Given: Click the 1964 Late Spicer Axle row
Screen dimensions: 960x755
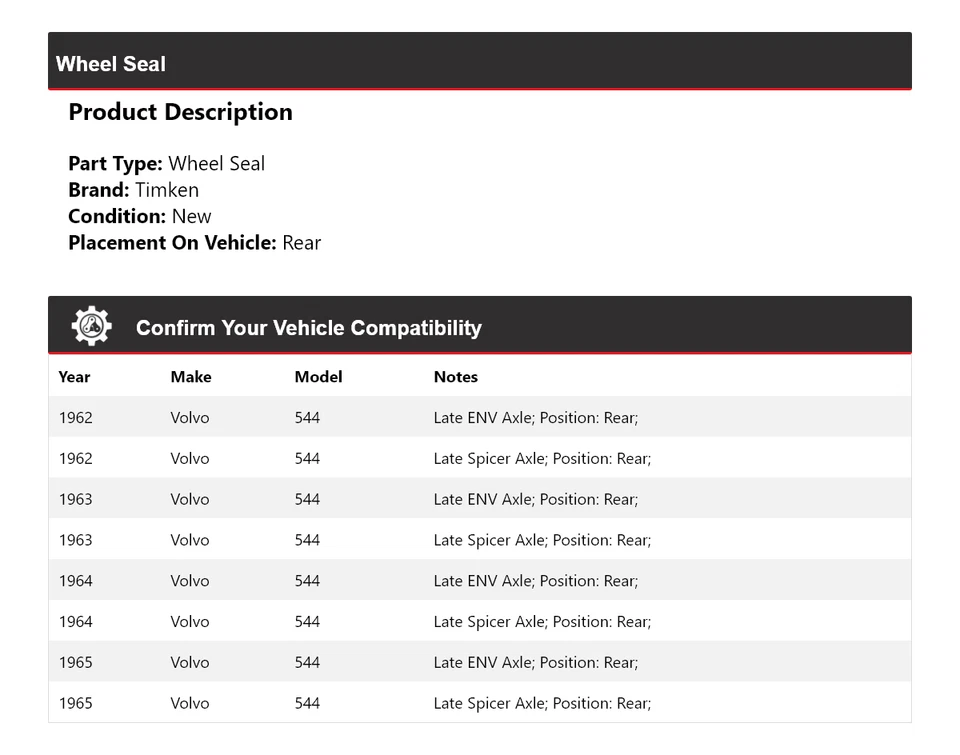Looking at the screenshot, I should pos(479,621).
